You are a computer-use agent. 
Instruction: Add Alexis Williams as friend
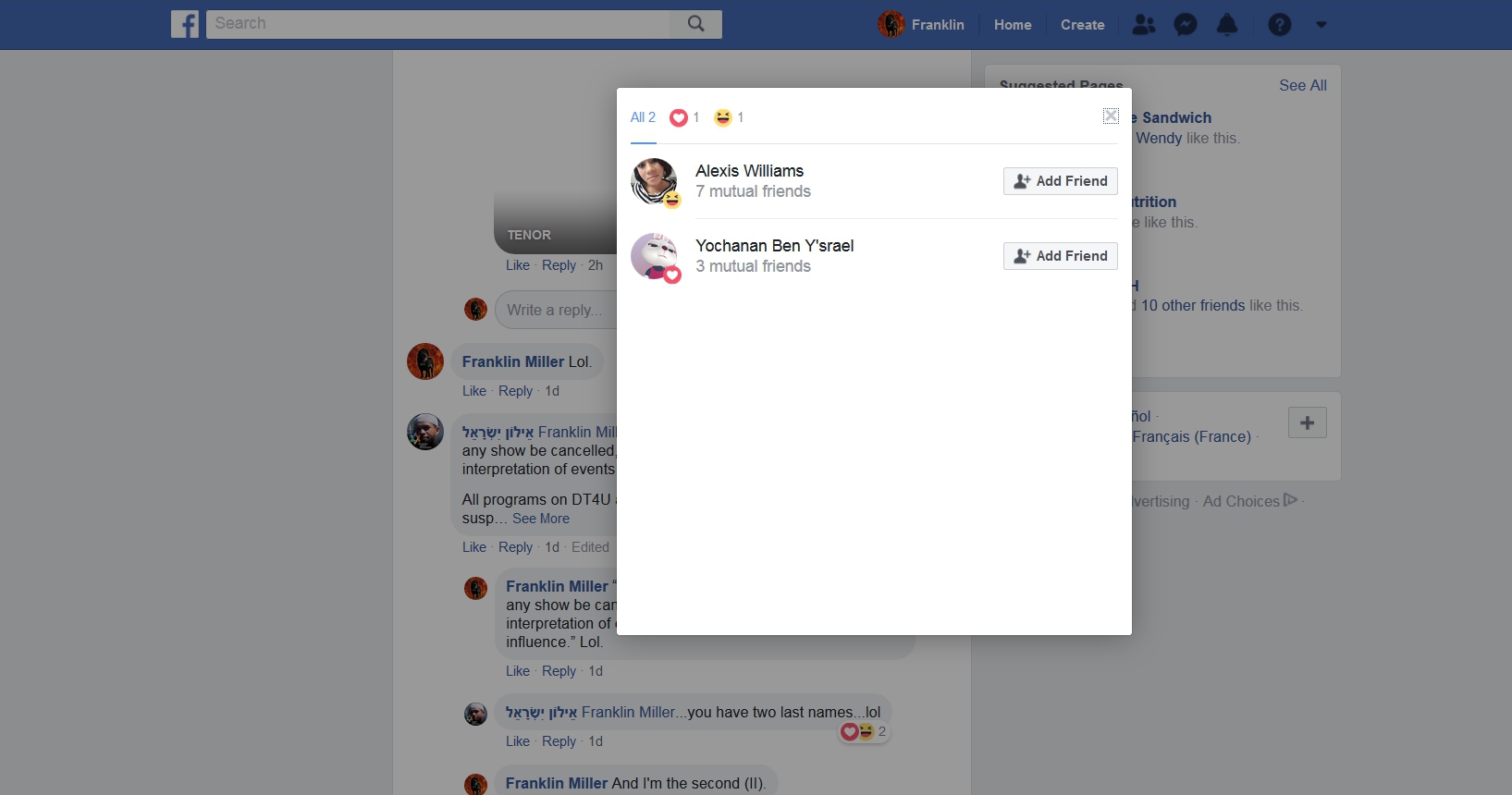[1060, 181]
